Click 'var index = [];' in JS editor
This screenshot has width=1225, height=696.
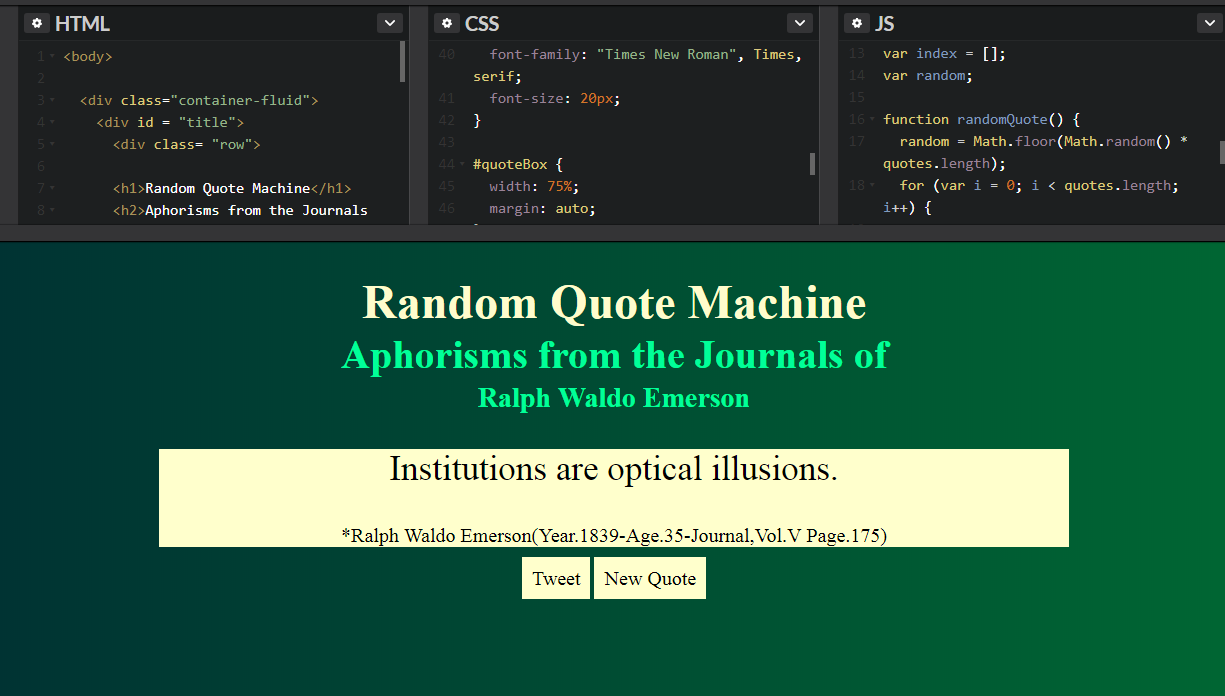pos(944,54)
